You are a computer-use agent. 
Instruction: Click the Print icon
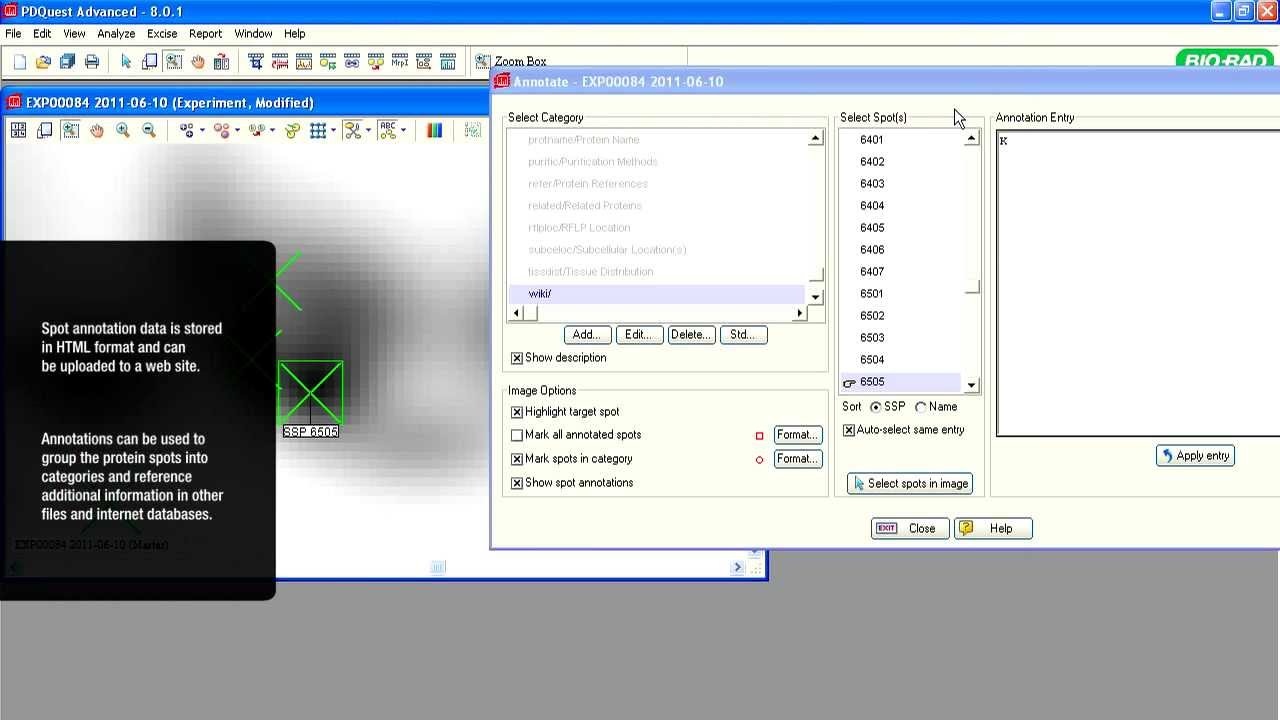(92, 61)
